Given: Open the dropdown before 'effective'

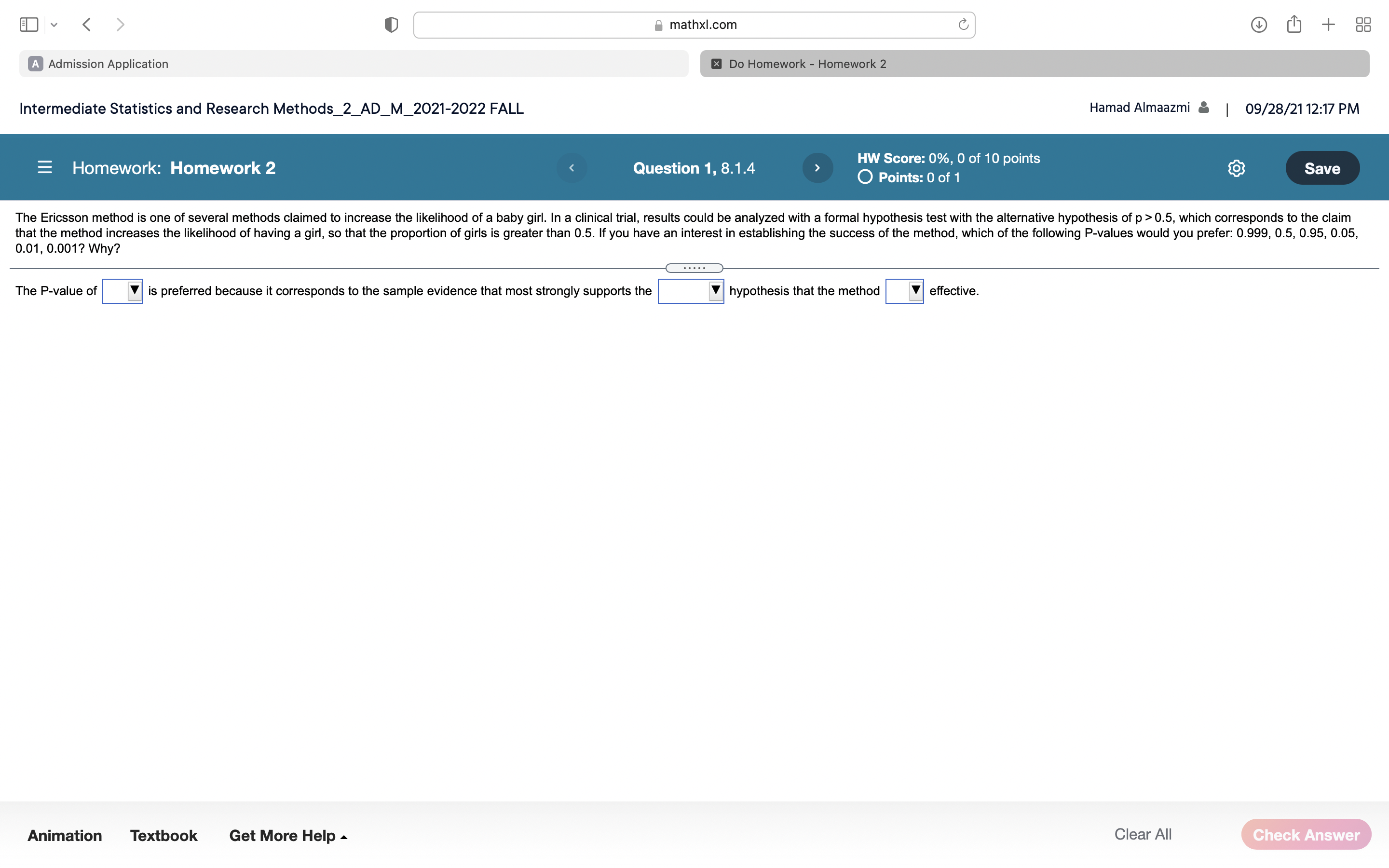Looking at the screenshot, I should coord(905,291).
